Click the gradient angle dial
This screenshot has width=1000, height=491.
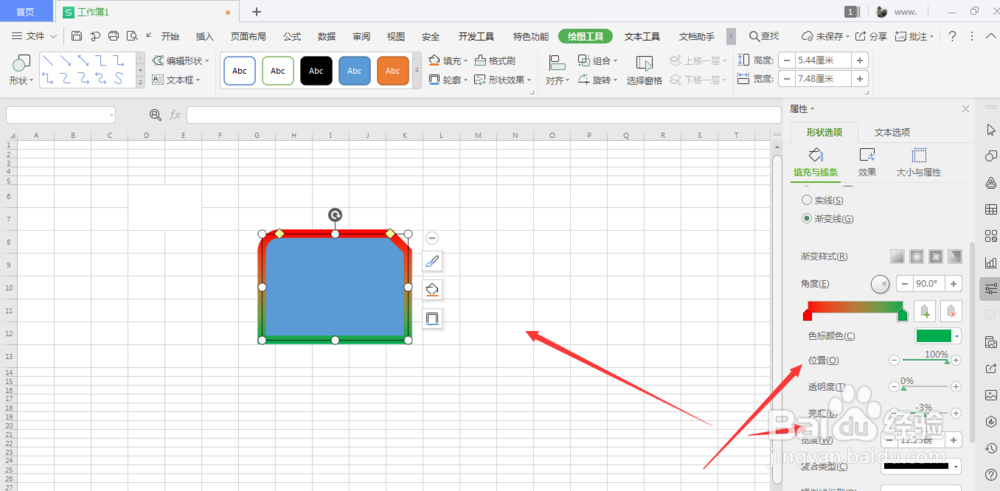click(x=880, y=283)
